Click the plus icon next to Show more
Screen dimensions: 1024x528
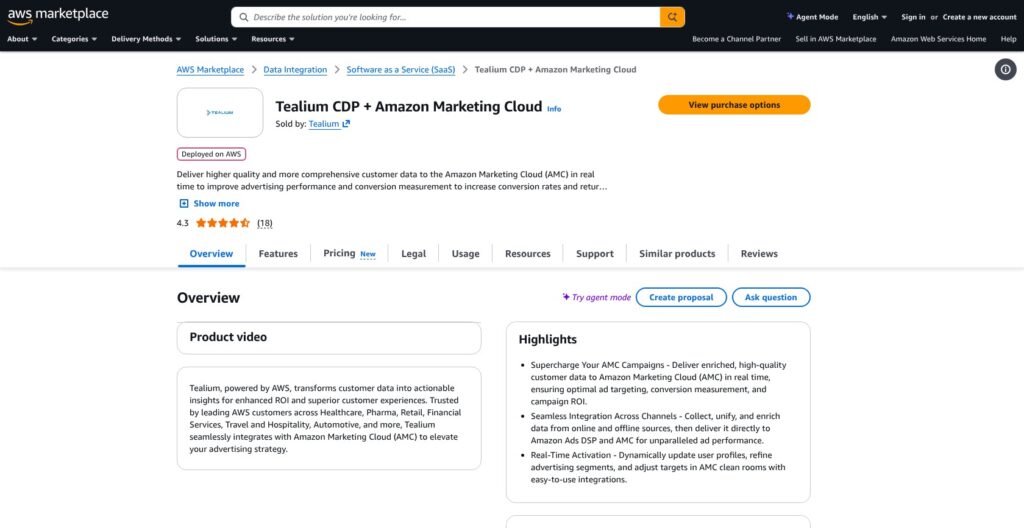tap(184, 203)
